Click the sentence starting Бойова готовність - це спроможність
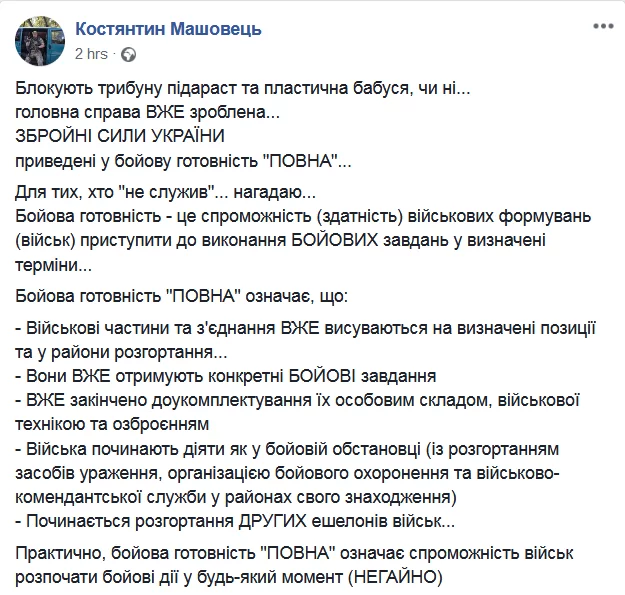Viewport: 625px width, 595px height. [x=303, y=217]
